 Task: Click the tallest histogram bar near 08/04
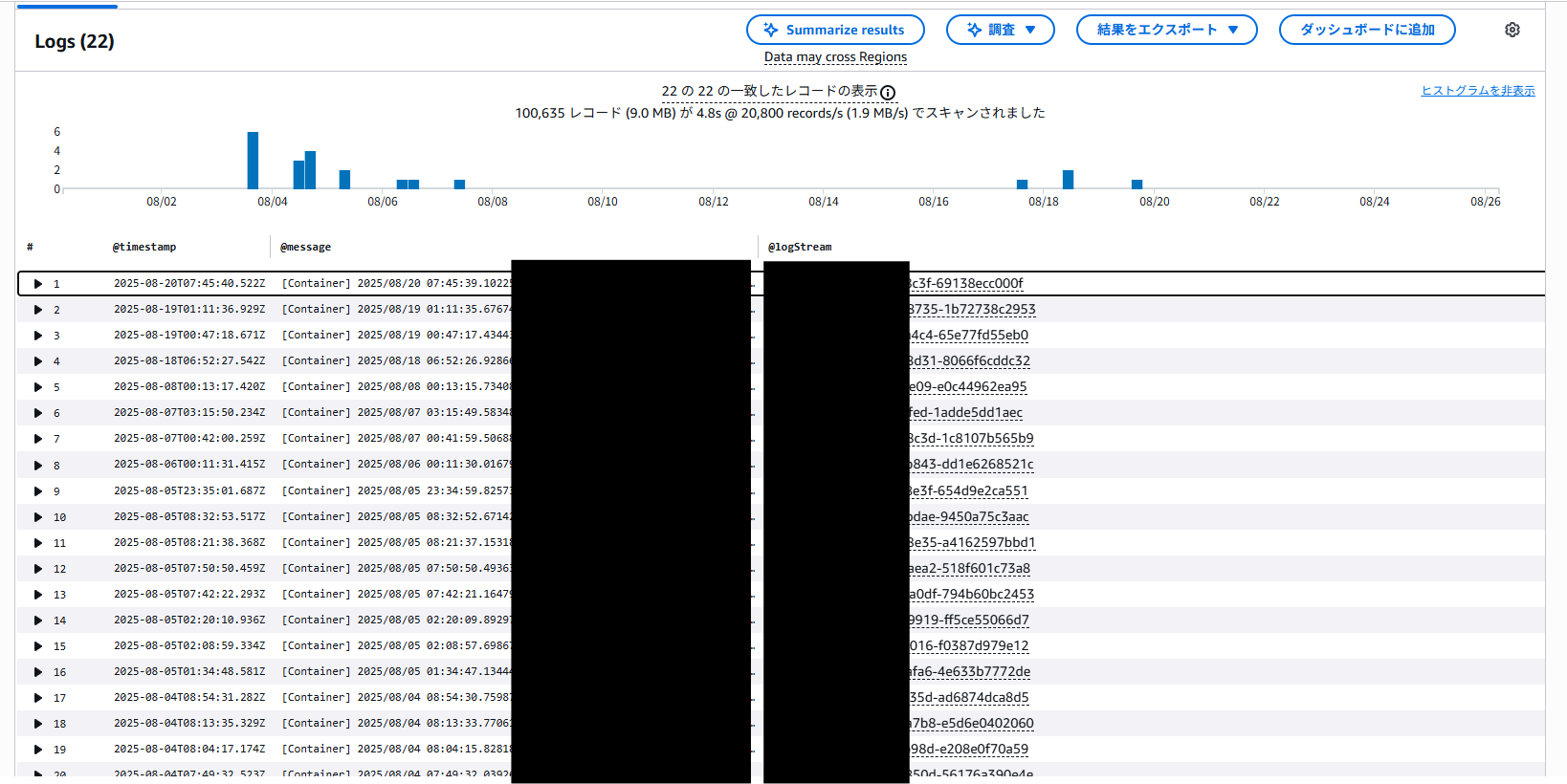[253, 161]
